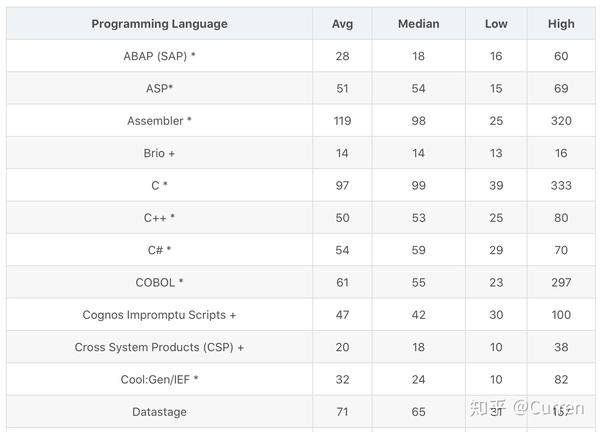
Task: Select the C# language cell
Action: click(159, 250)
